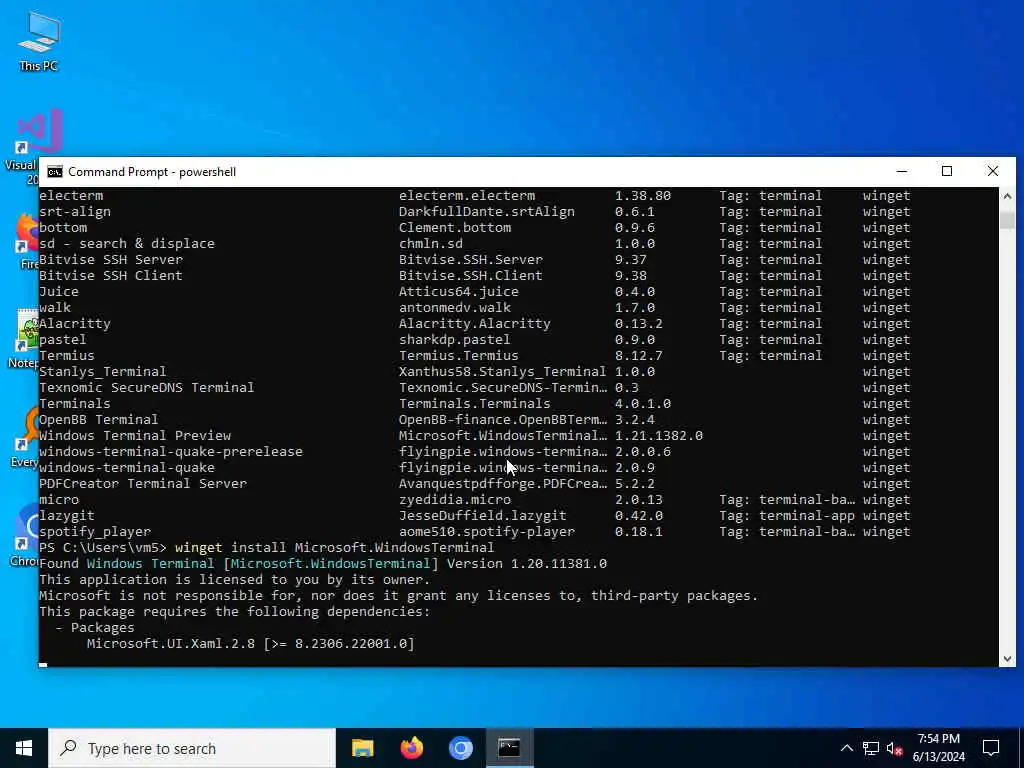Screen dimensions: 1024x768
Task: Click 'windows-terminal-quake-prerelease' name
Action: 171,451
